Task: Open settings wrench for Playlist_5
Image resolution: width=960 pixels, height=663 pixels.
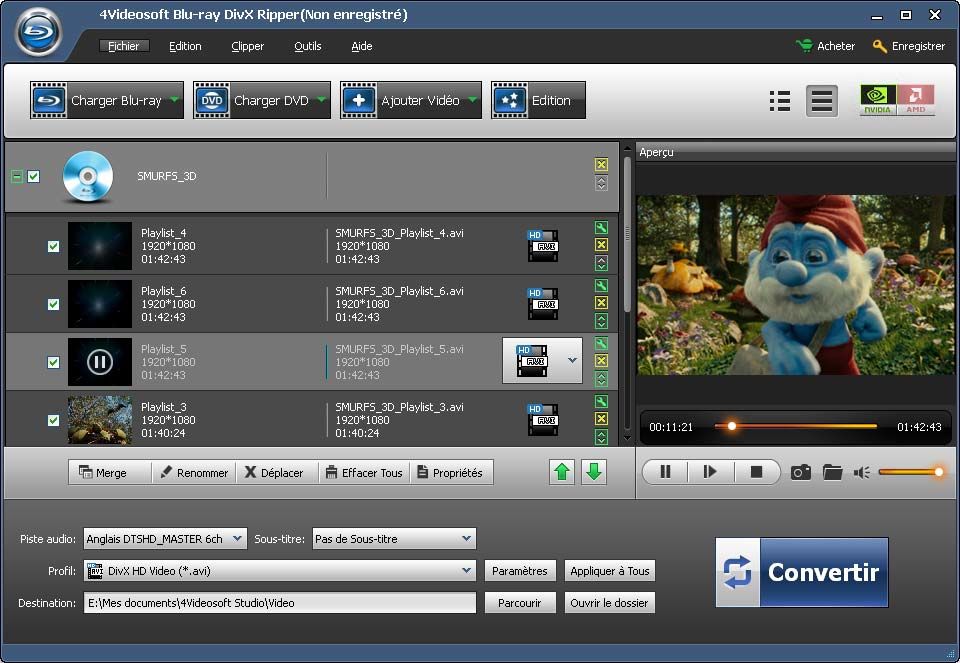Action: [x=601, y=343]
